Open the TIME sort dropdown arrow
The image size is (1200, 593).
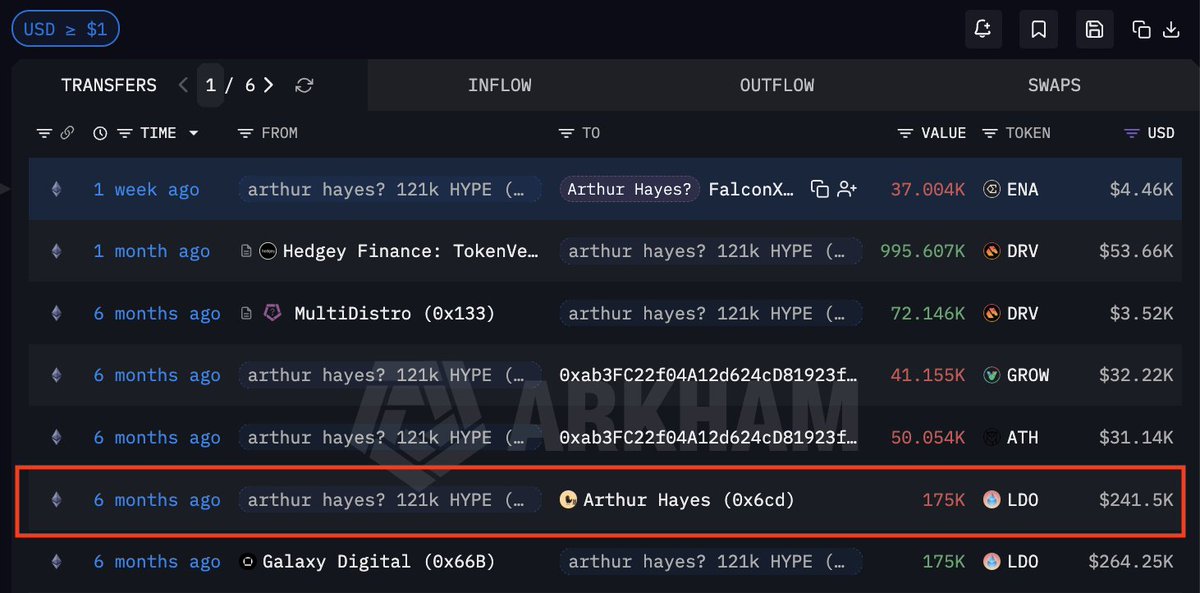point(193,133)
